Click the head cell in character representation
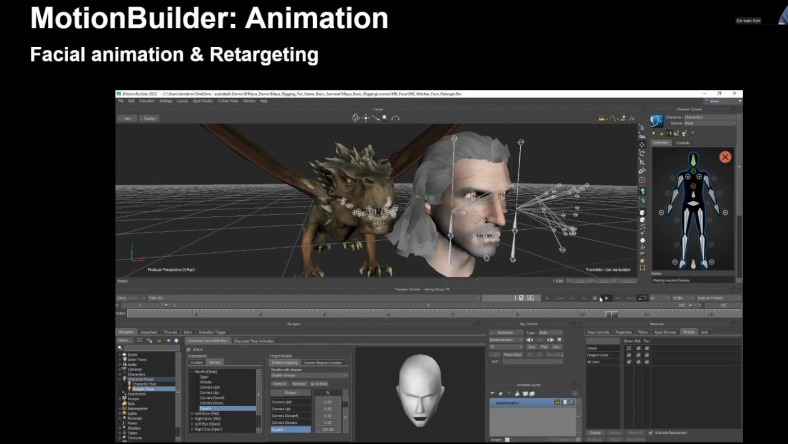 pos(694,159)
